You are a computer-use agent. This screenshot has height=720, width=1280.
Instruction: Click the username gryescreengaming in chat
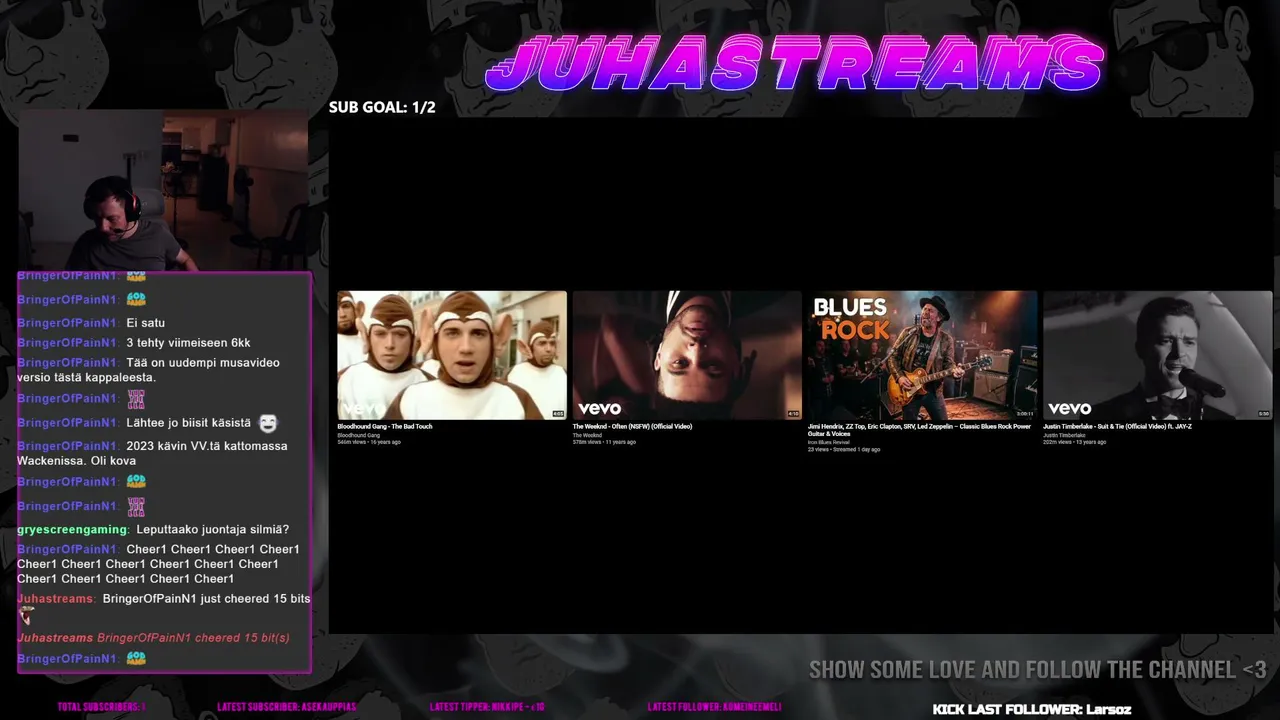point(72,529)
